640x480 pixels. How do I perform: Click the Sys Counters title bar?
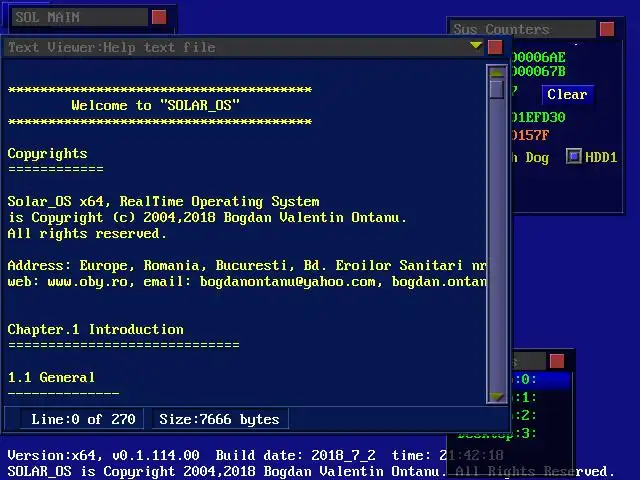522,29
